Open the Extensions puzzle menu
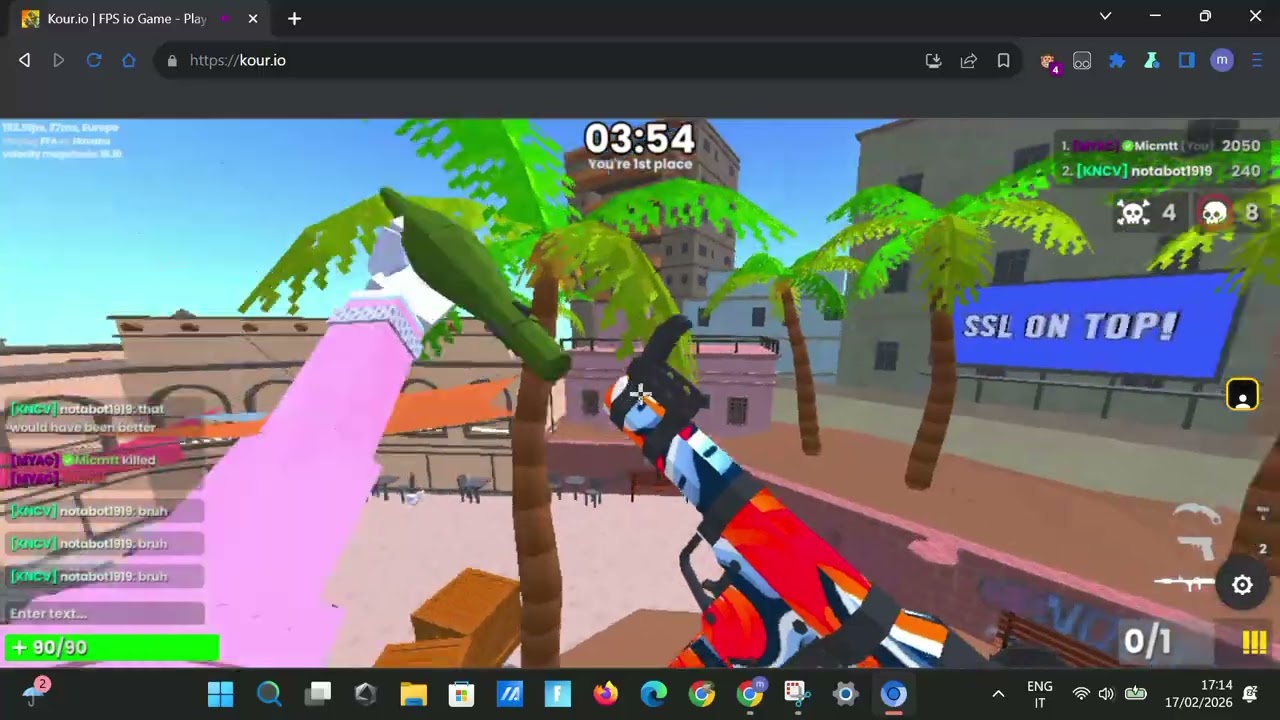The width and height of the screenshot is (1280, 720). [x=1117, y=61]
